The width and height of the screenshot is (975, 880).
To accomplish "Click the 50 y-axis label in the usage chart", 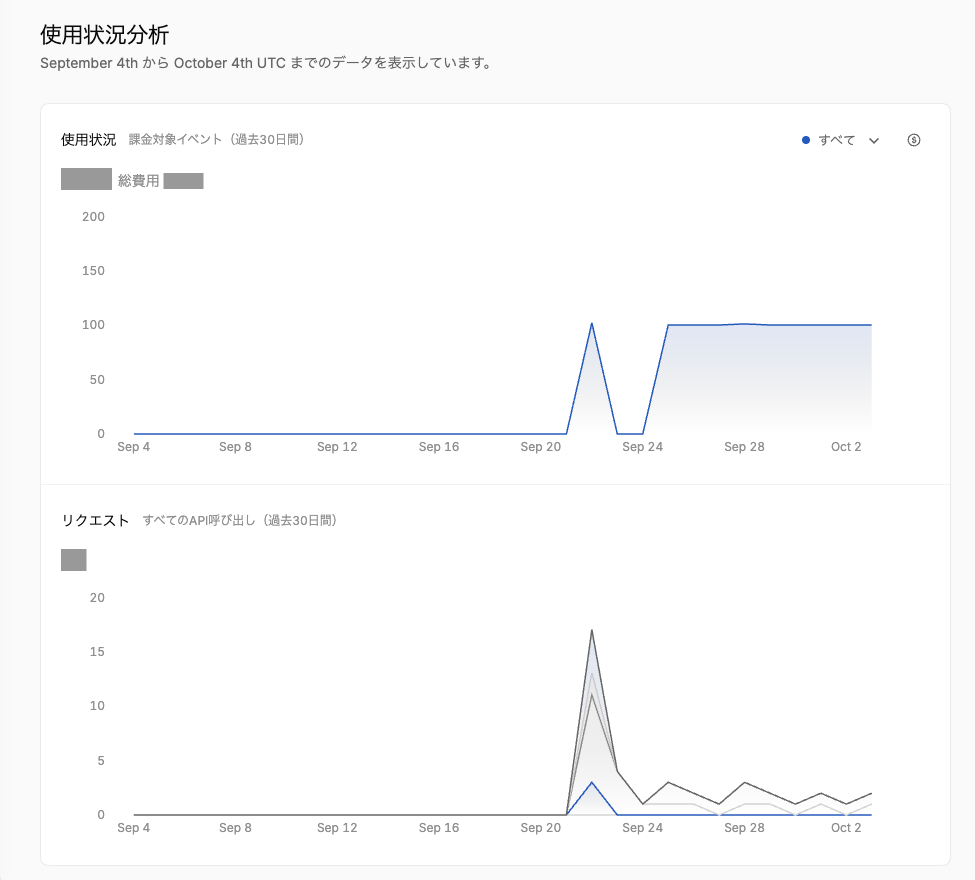I will click(97, 379).
